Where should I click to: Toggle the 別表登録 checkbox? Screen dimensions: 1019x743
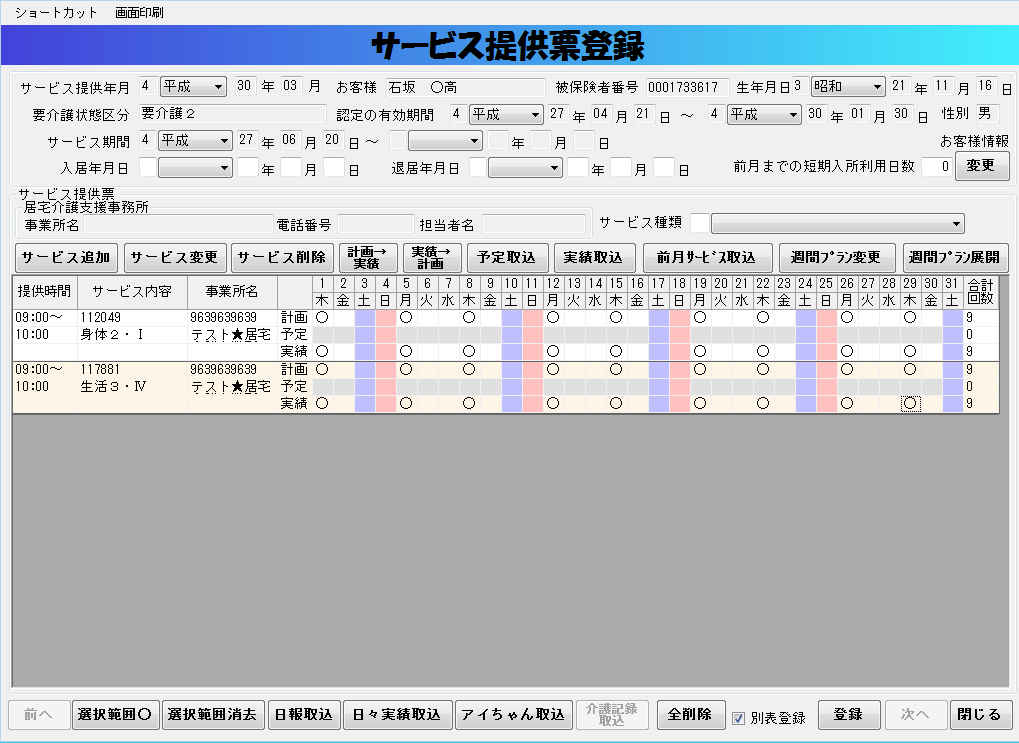(x=738, y=718)
